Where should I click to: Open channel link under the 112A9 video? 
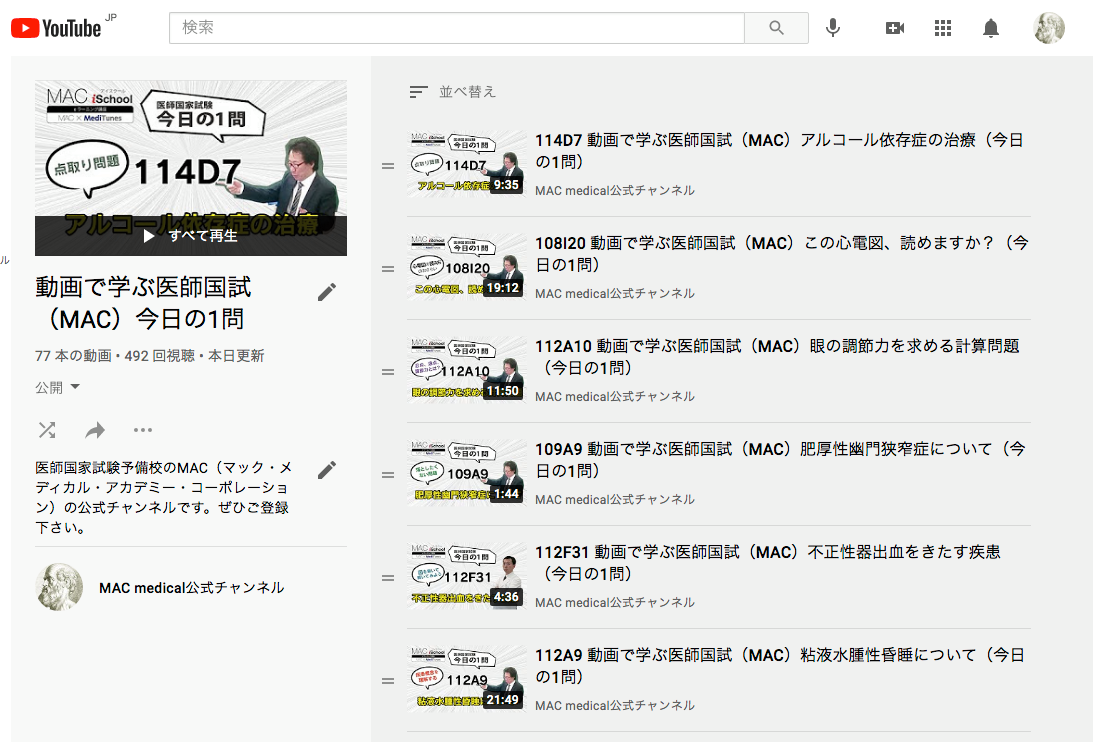click(x=615, y=706)
